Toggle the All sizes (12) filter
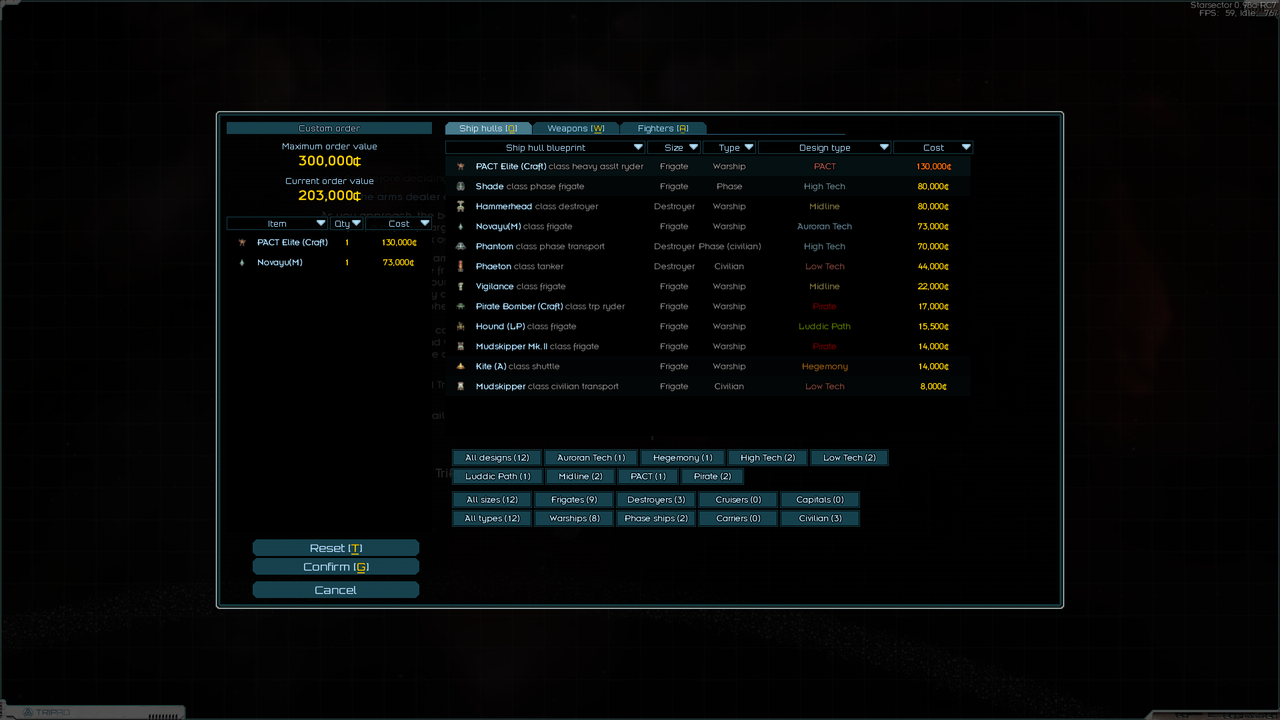 [492, 499]
